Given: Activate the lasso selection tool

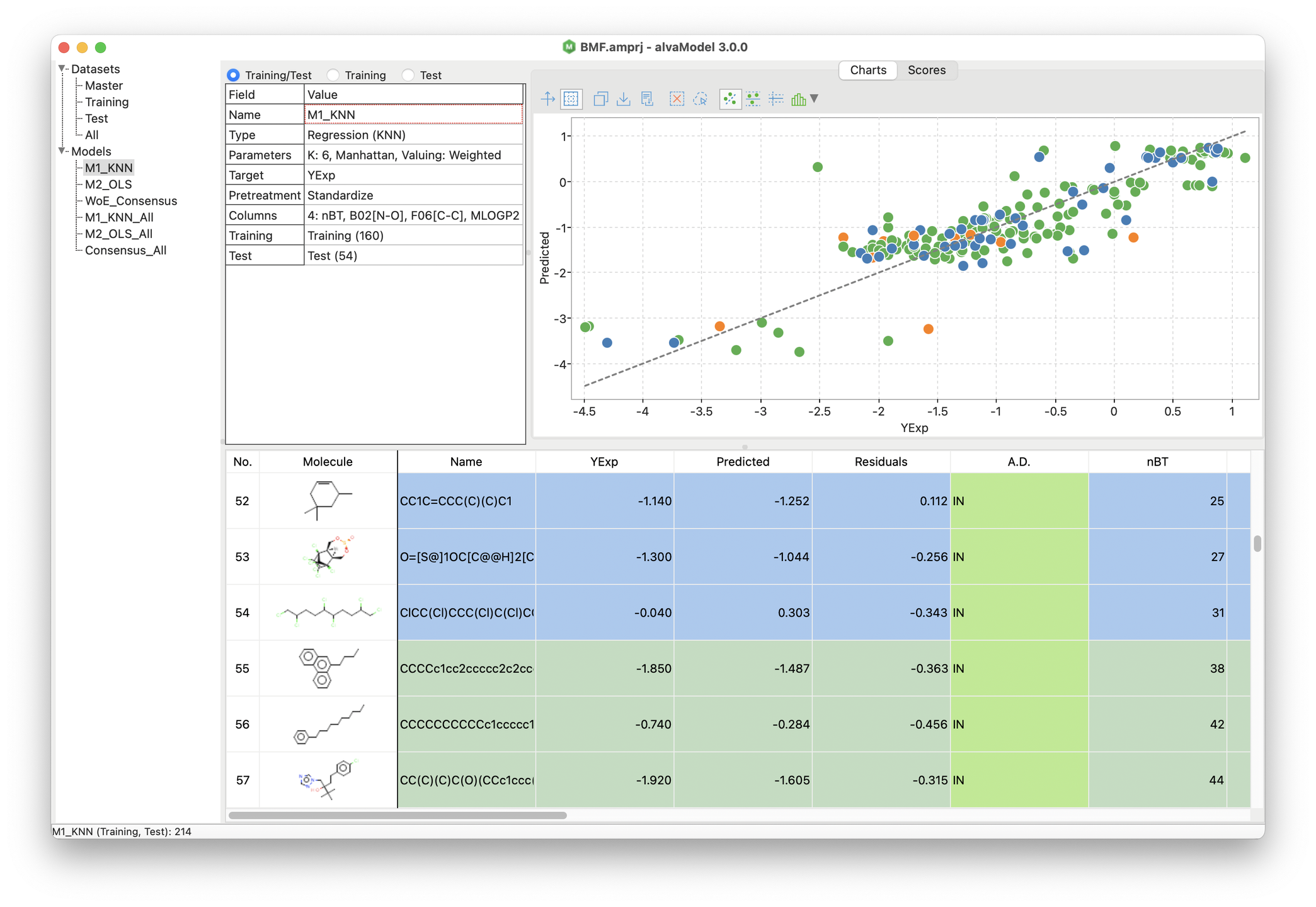Looking at the screenshot, I should tap(701, 99).
